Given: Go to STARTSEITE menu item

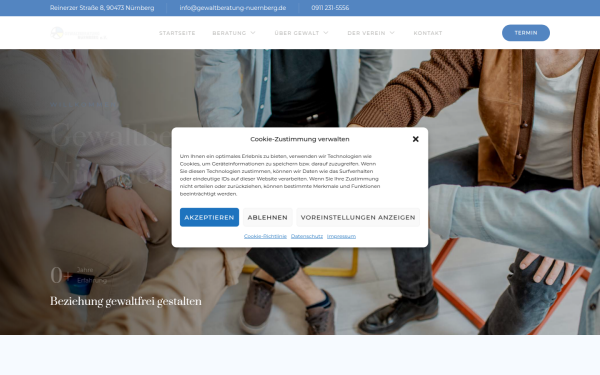Looking at the screenshot, I should (x=177, y=33).
